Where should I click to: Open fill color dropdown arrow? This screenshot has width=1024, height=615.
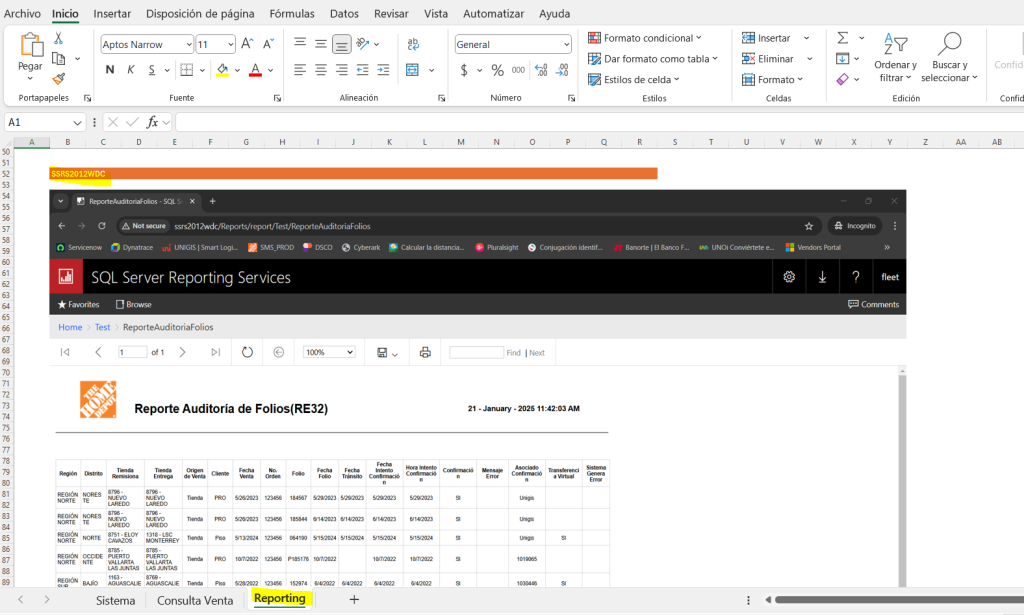click(x=237, y=70)
